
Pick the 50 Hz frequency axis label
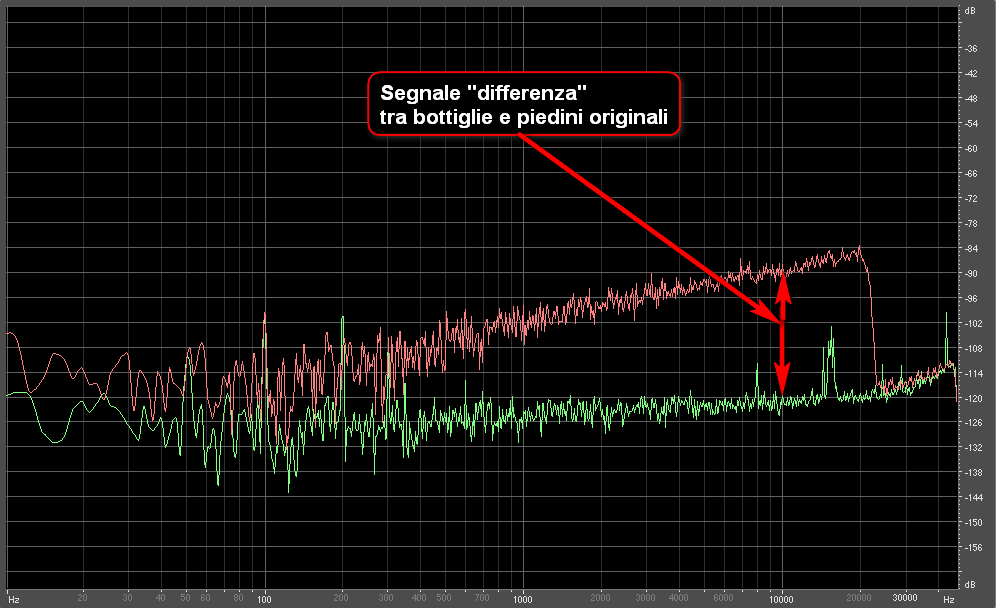click(185, 598)
